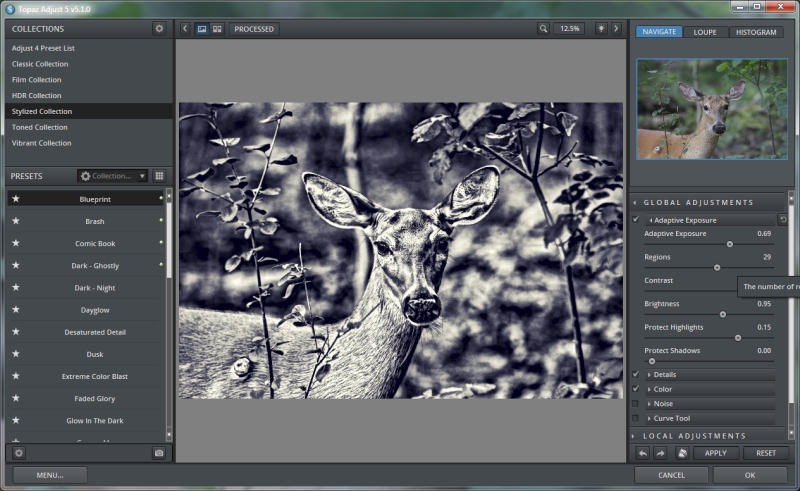Click star icon for Comic Book preset

(16, 243)
